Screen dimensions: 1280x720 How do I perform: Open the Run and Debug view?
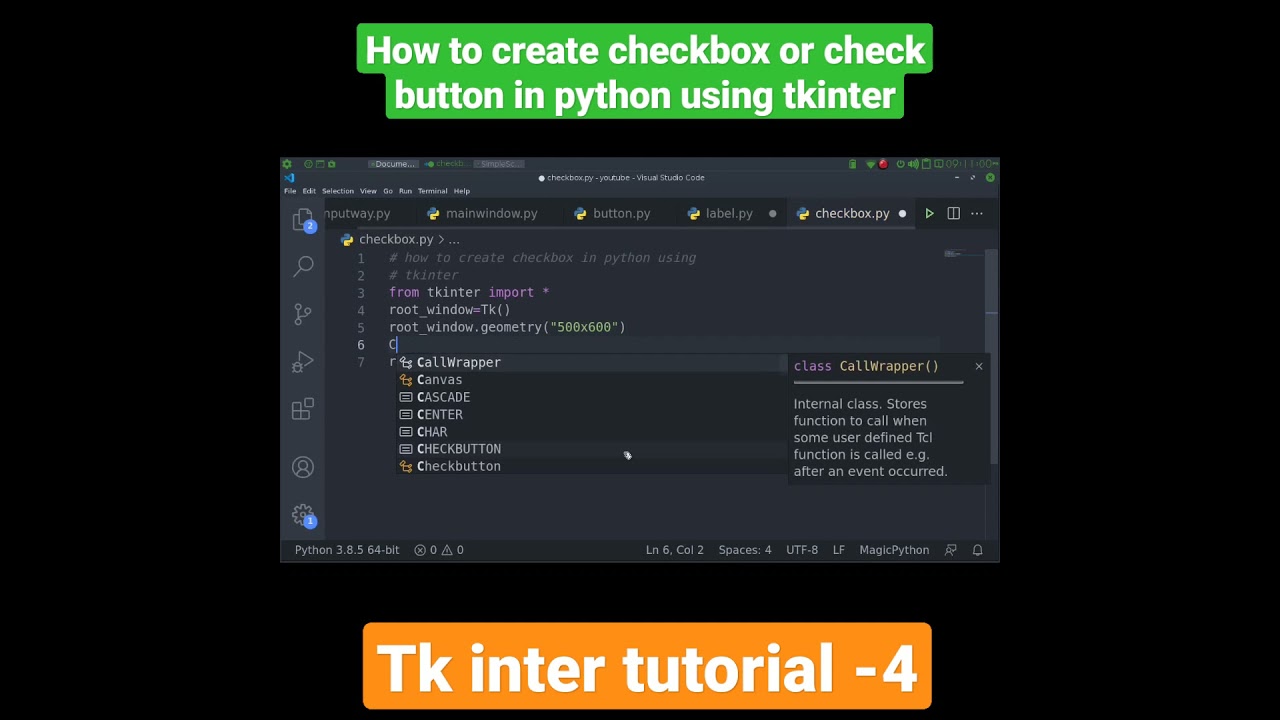point(303,362)
